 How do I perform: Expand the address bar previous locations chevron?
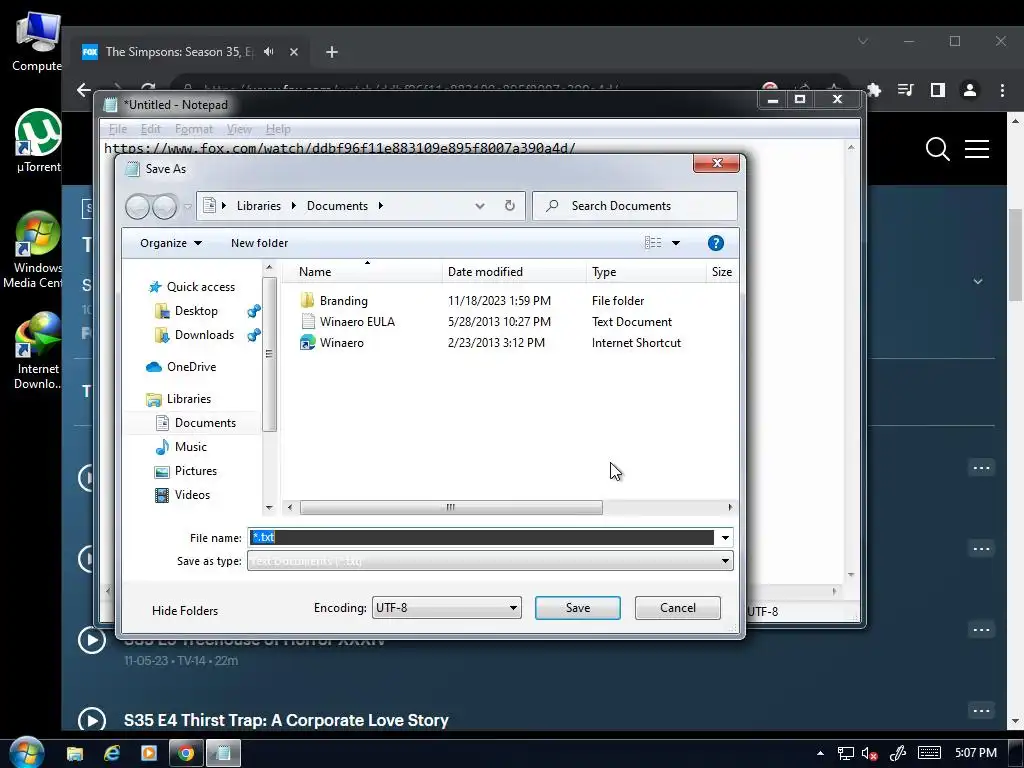pos(479,206)
